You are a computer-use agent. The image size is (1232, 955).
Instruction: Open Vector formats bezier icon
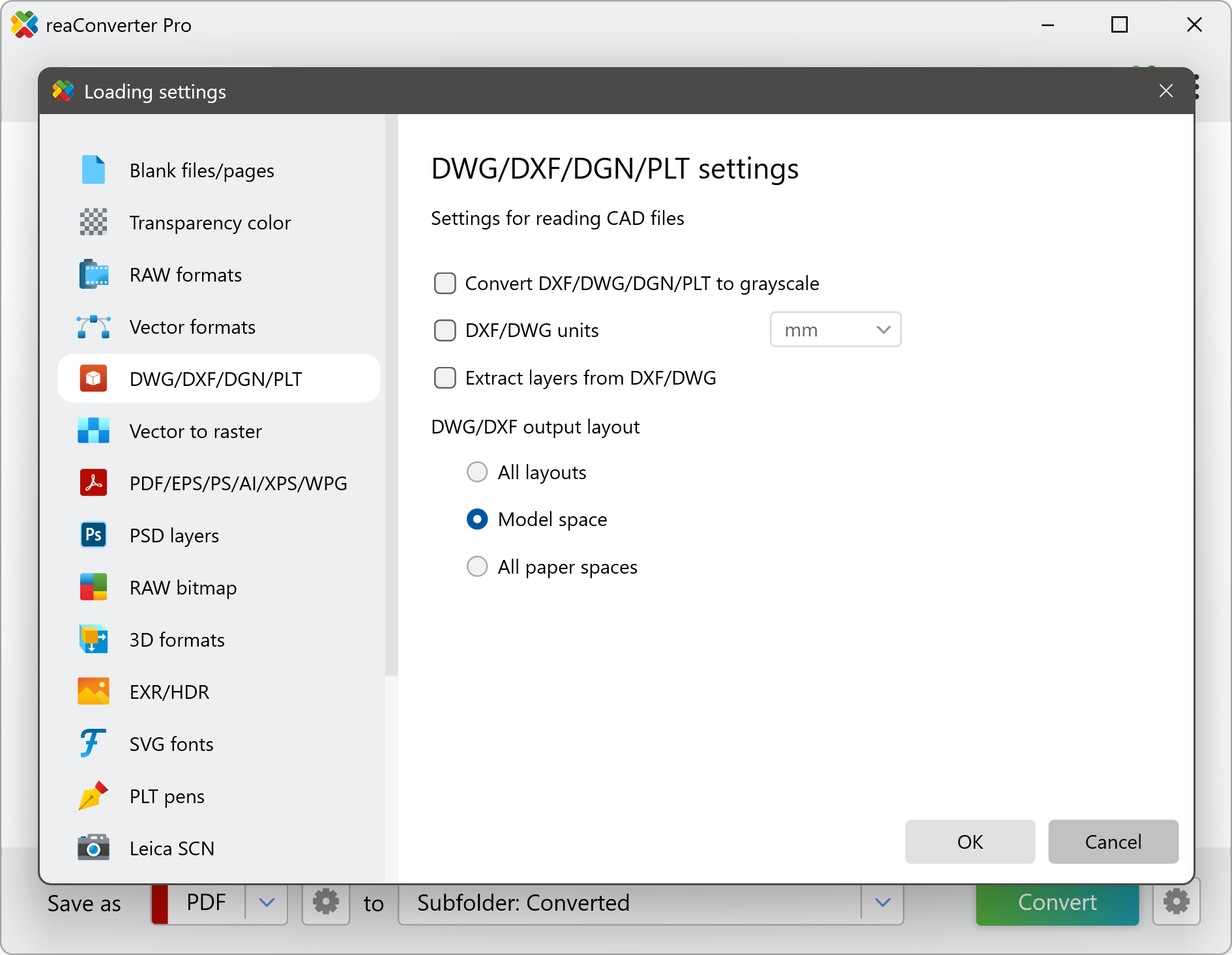[x=93, y=327]
